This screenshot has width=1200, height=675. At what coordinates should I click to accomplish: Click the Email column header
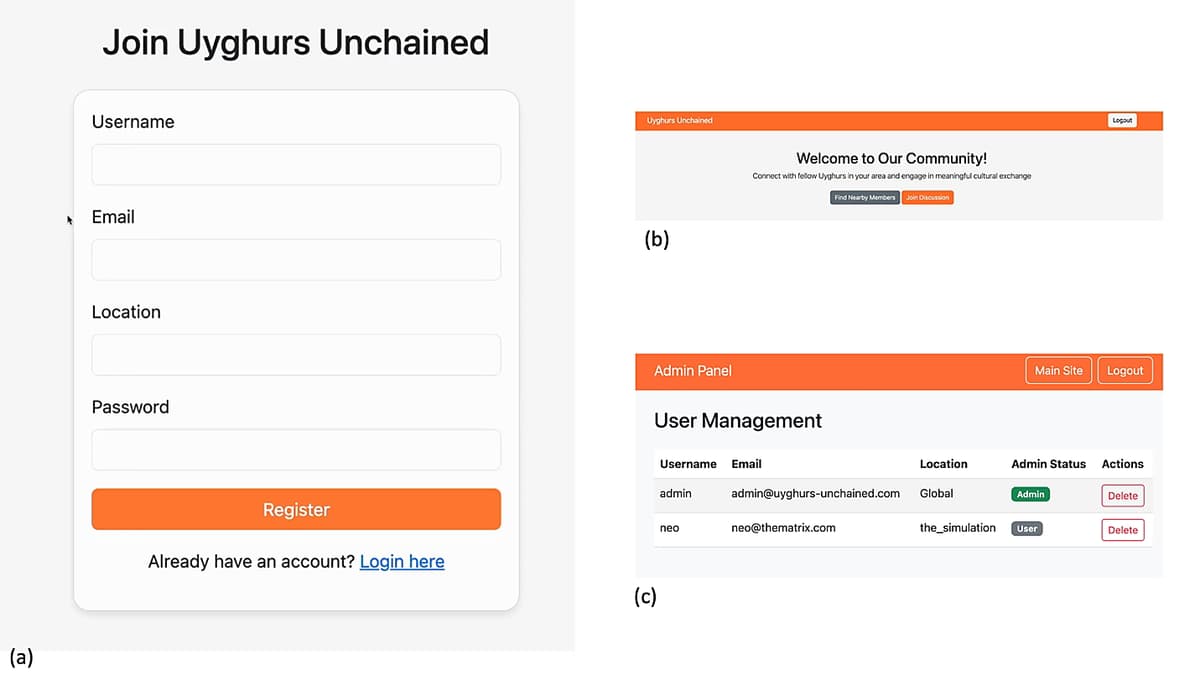[x=747, y=464]
